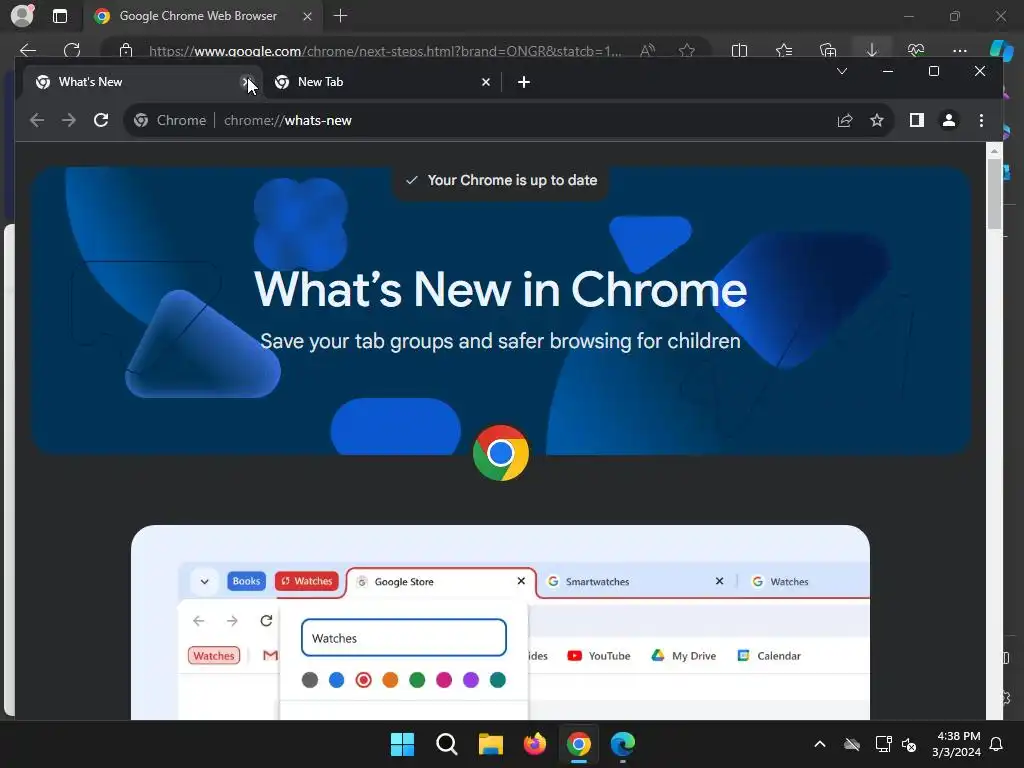
Task: Click My Drive bookmark in illustration
Action: [x=684, y=656]
